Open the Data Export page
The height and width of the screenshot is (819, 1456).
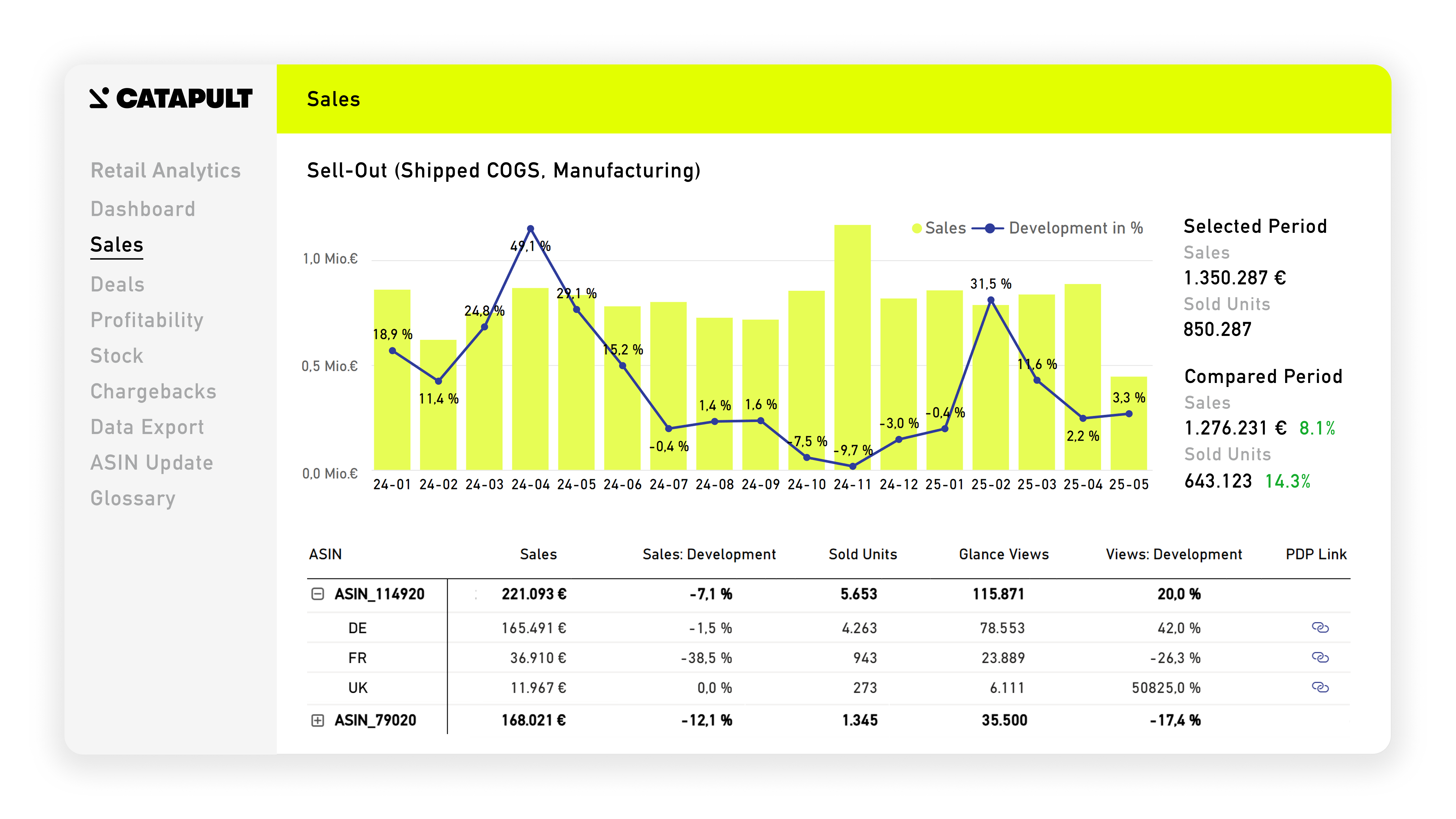(147, 427)
